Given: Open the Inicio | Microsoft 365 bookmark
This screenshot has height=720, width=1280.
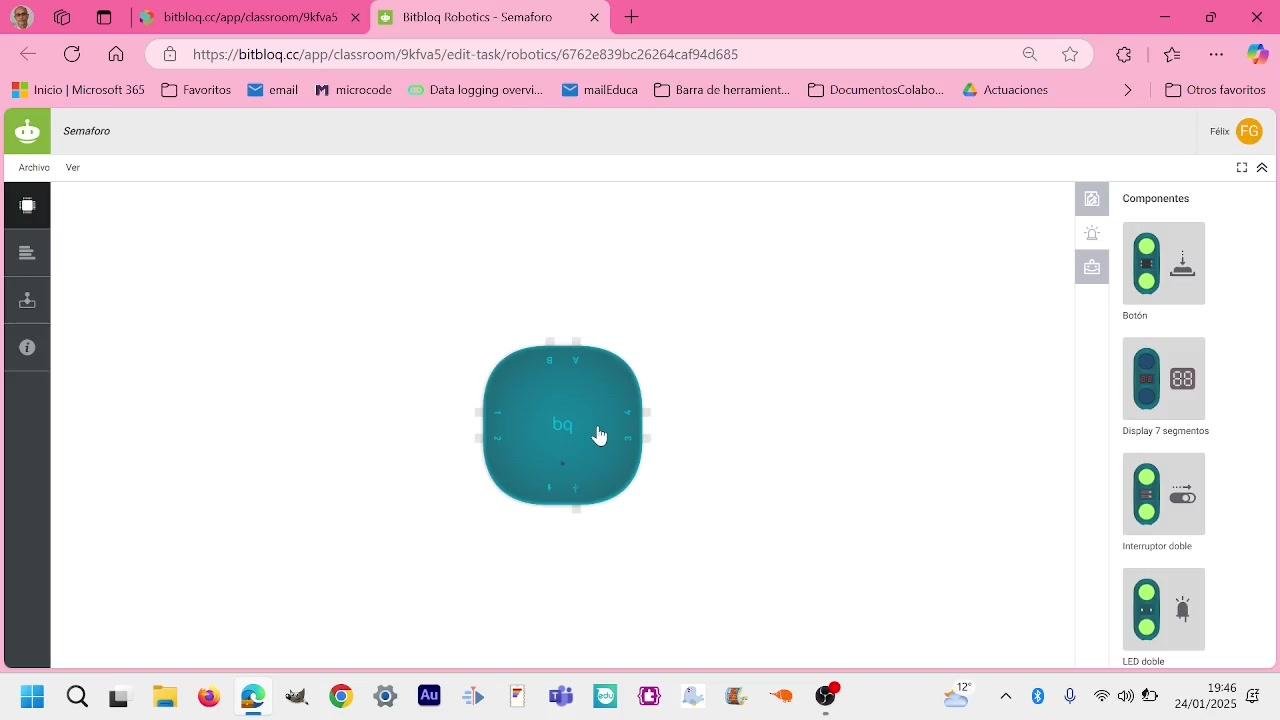Looking at the screenshot, I should (78, 90).
